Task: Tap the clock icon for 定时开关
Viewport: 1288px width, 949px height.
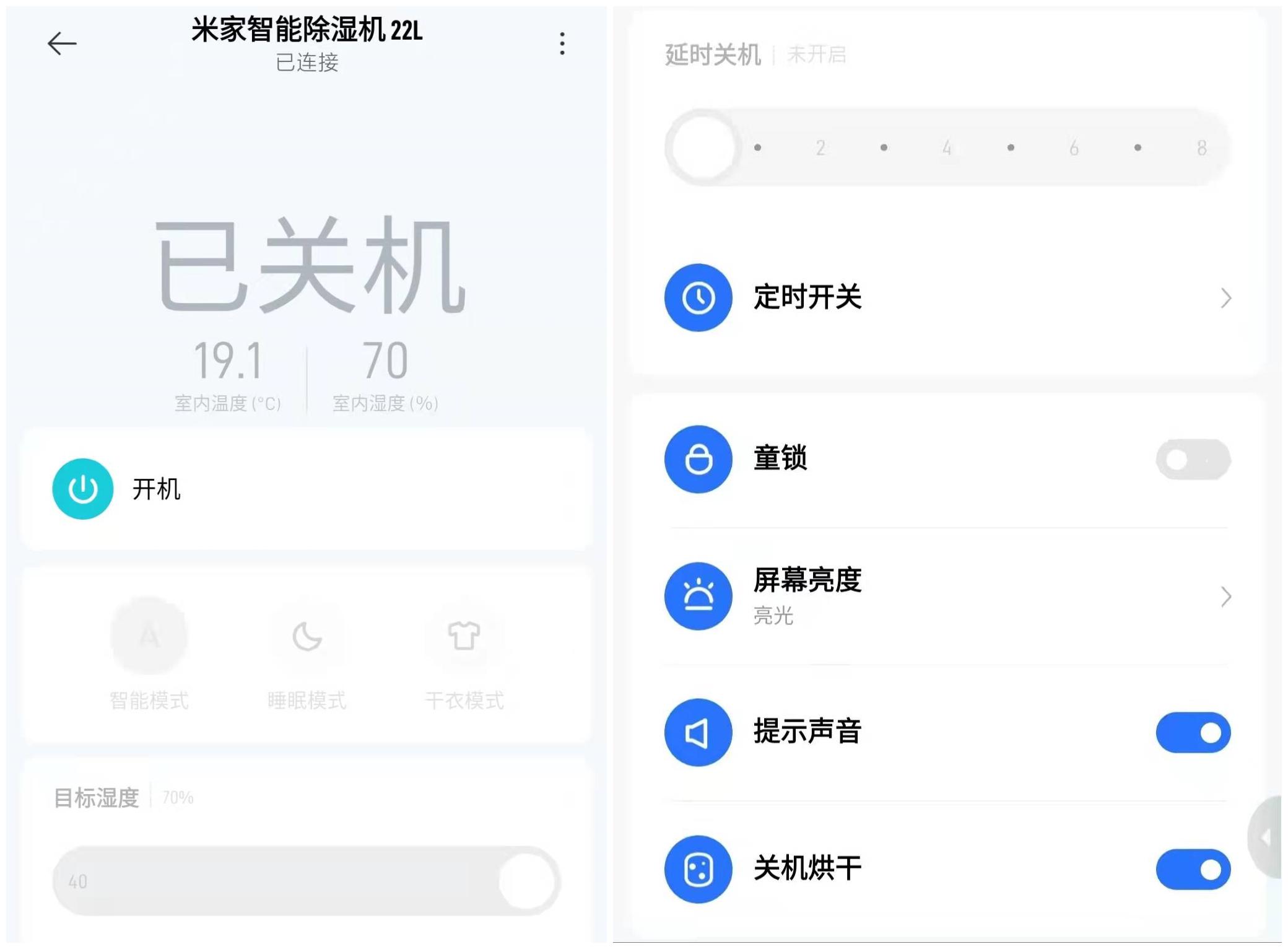Action: pos(698,298)
